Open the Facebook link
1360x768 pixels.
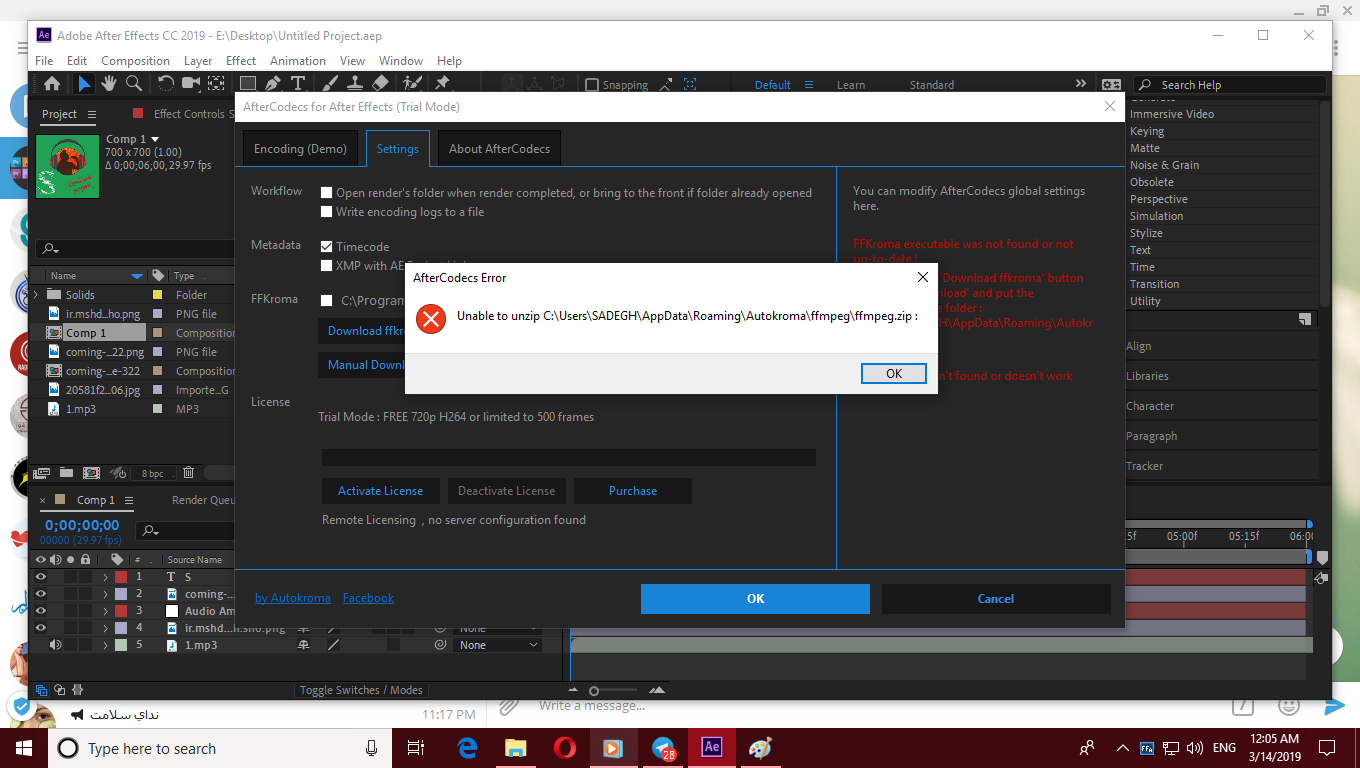[x=368, y=598]
